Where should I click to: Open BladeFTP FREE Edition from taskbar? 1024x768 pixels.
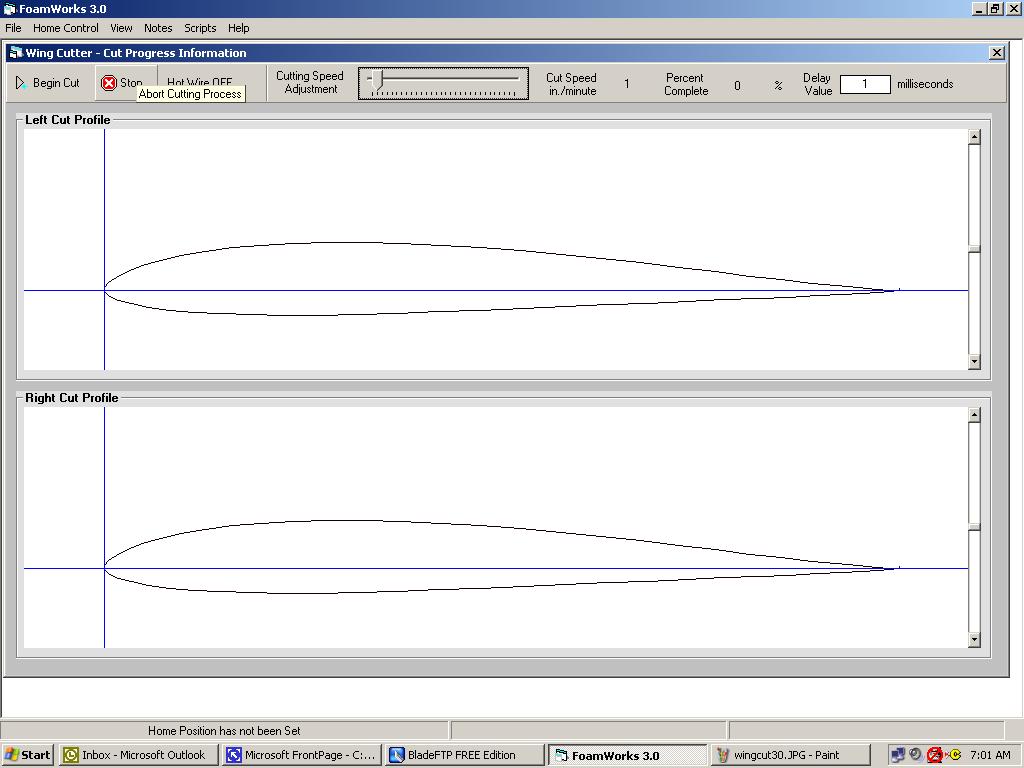464,755
